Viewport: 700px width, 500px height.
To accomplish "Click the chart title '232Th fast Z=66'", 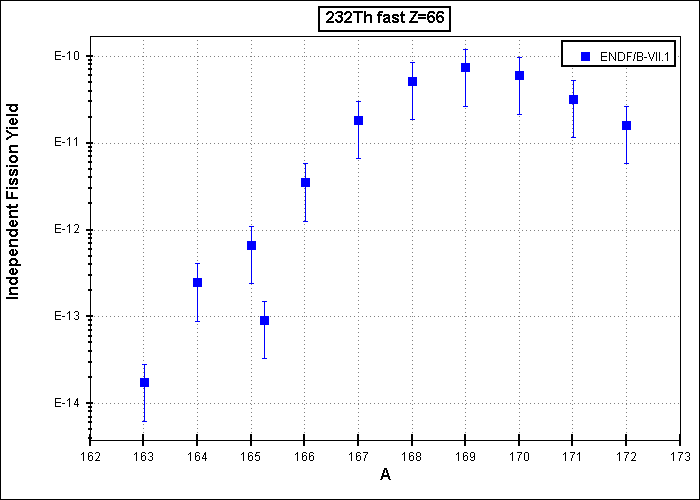I will [x=384, y=18].
